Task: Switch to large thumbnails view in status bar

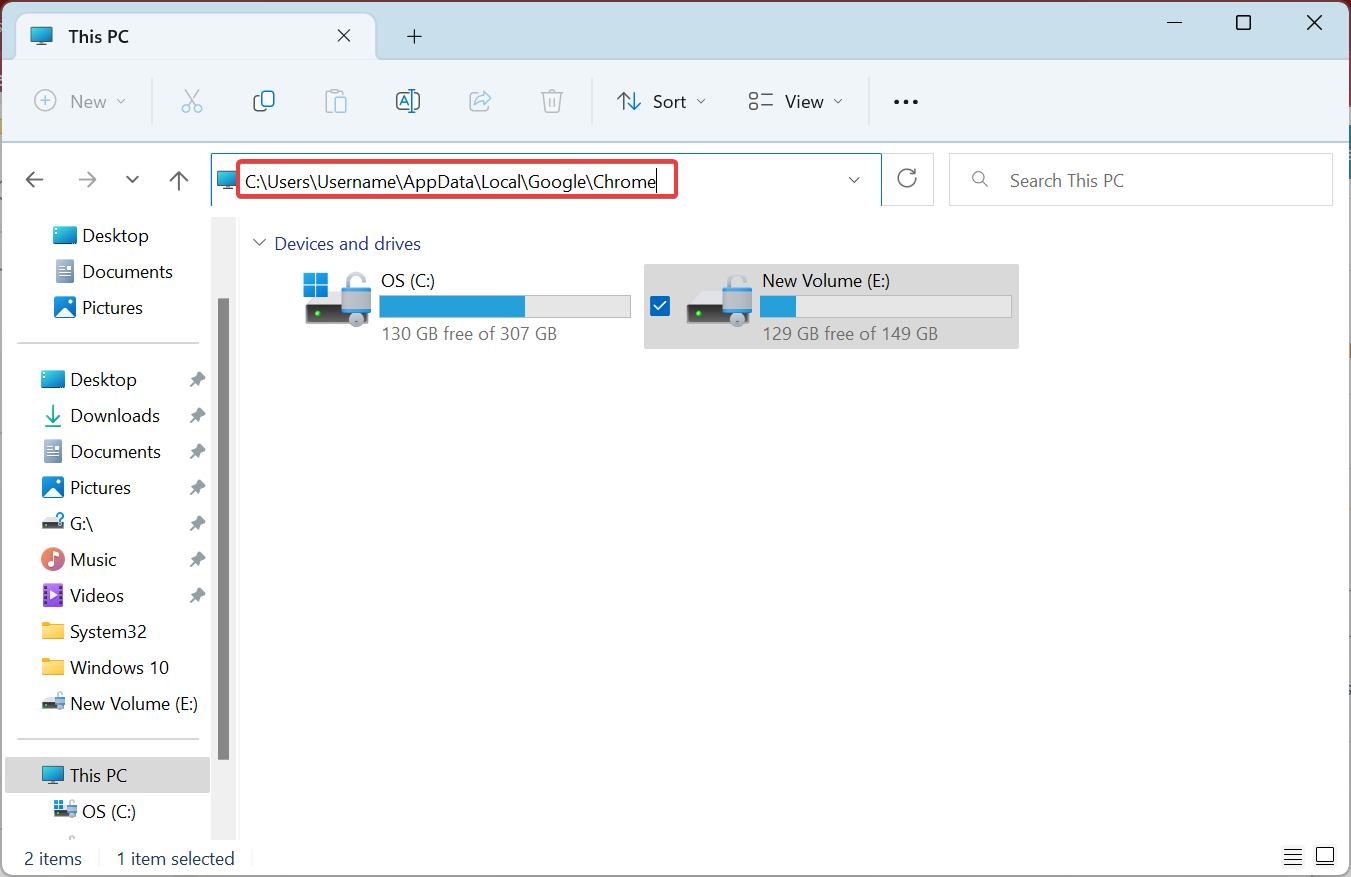Action: pyautogui.click(x=1324, y=857)
